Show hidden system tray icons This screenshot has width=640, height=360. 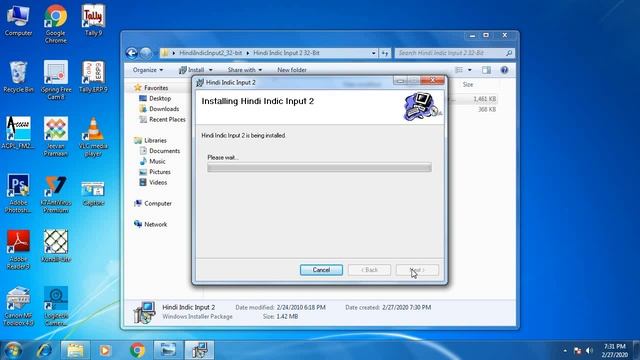pyautogui.click(x=565, y=351)
